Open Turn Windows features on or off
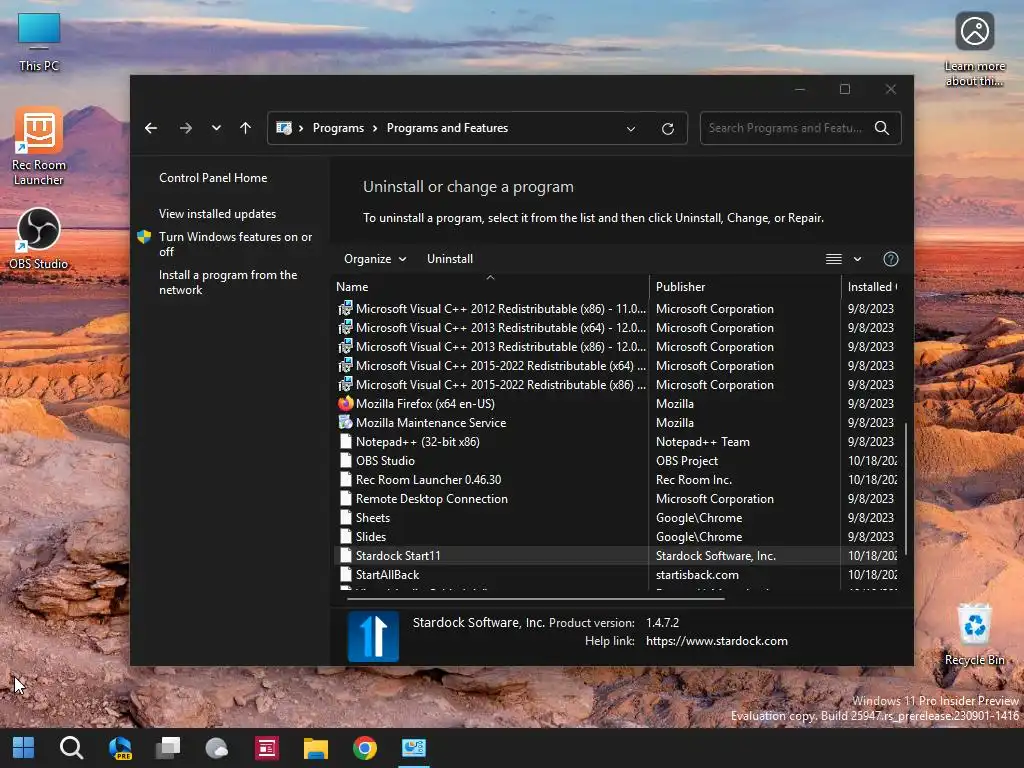This screenshot has height=768, width=1024. click(235, 244)
